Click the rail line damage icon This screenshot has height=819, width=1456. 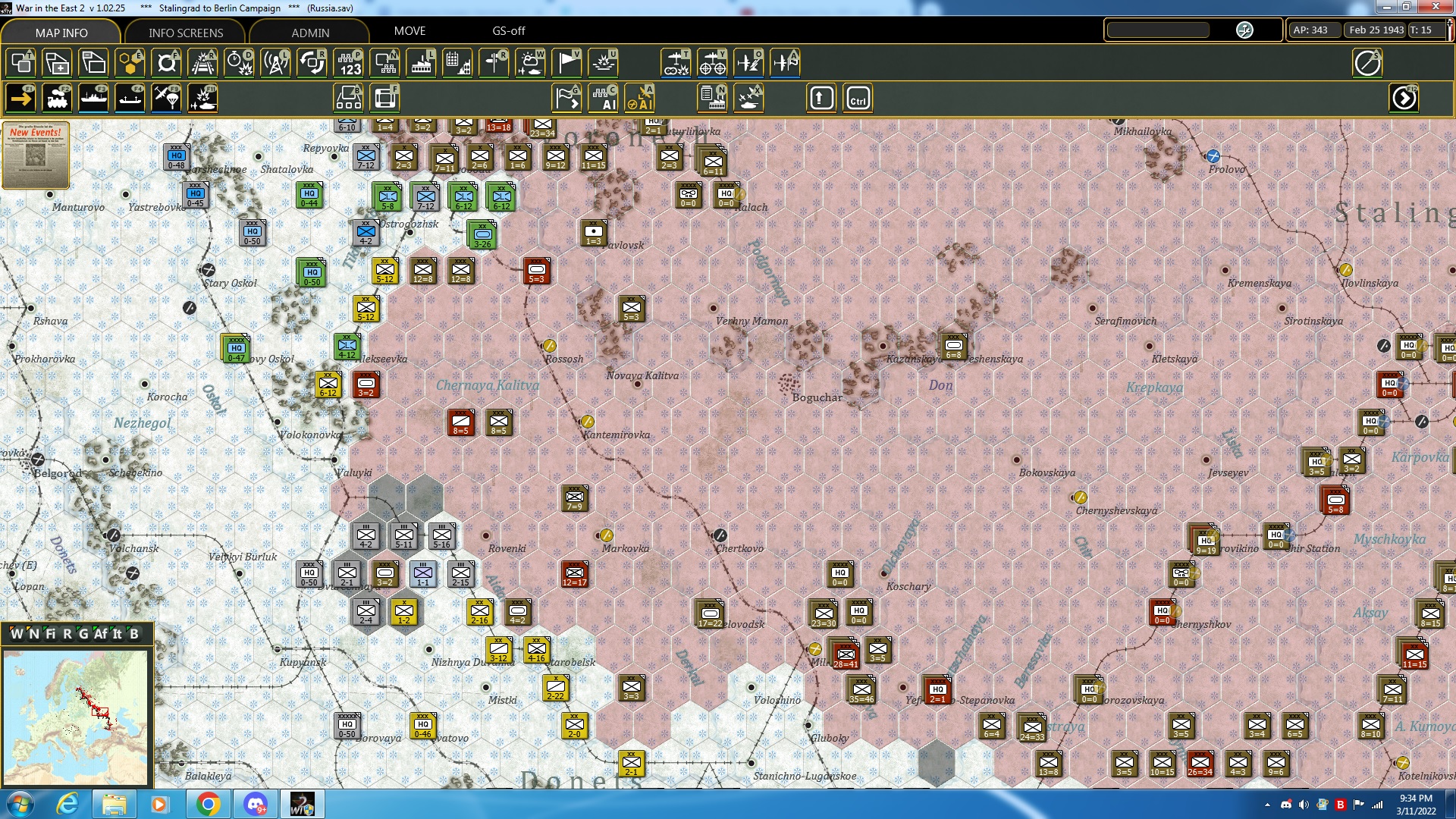[202, 63]
